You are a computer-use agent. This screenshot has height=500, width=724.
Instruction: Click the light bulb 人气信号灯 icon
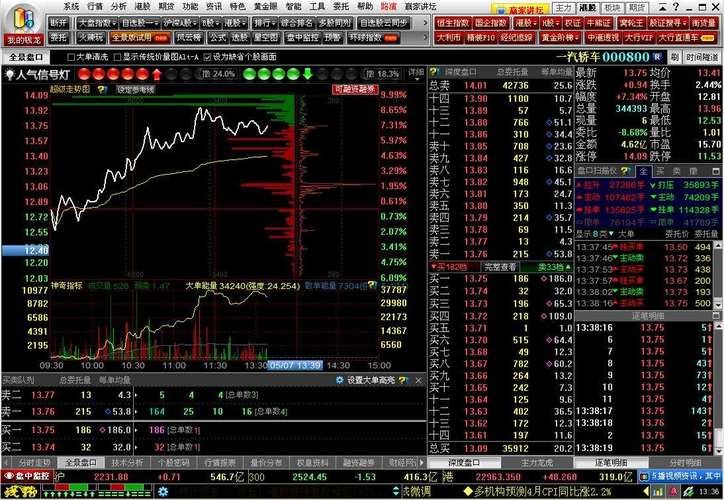[x=10, y=75]
